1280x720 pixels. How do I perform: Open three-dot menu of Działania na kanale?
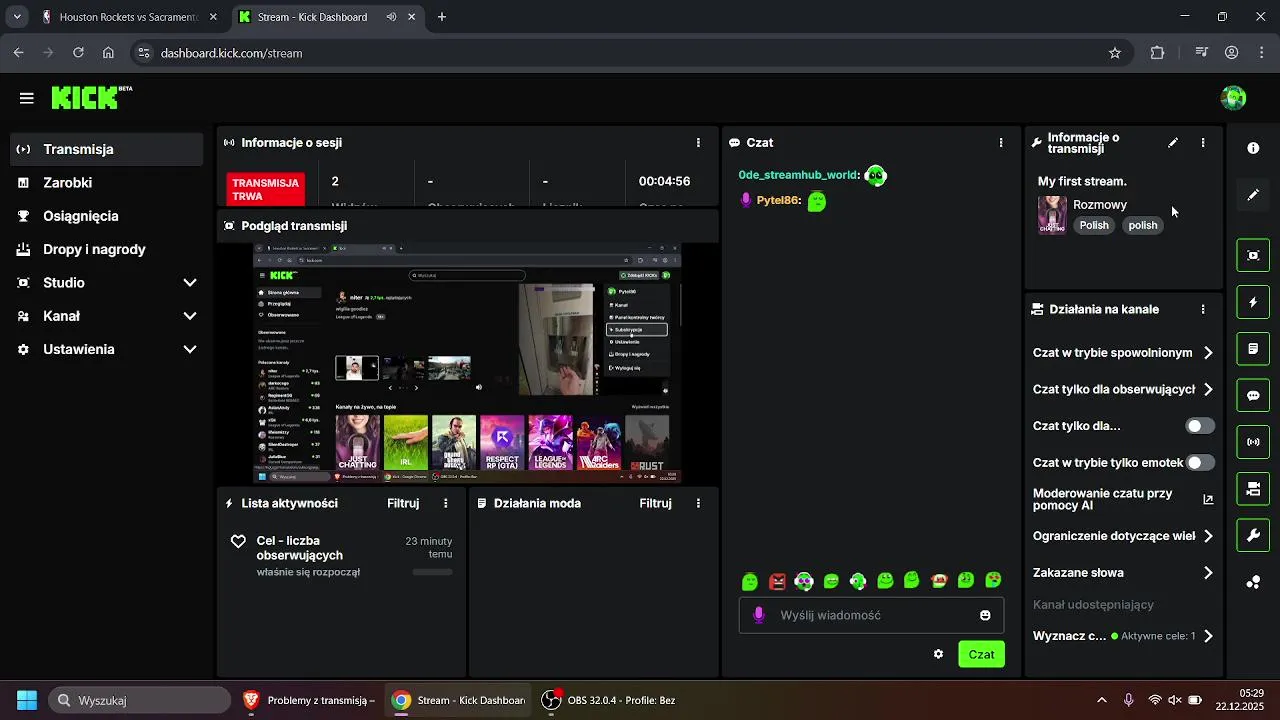(1203, 310)
